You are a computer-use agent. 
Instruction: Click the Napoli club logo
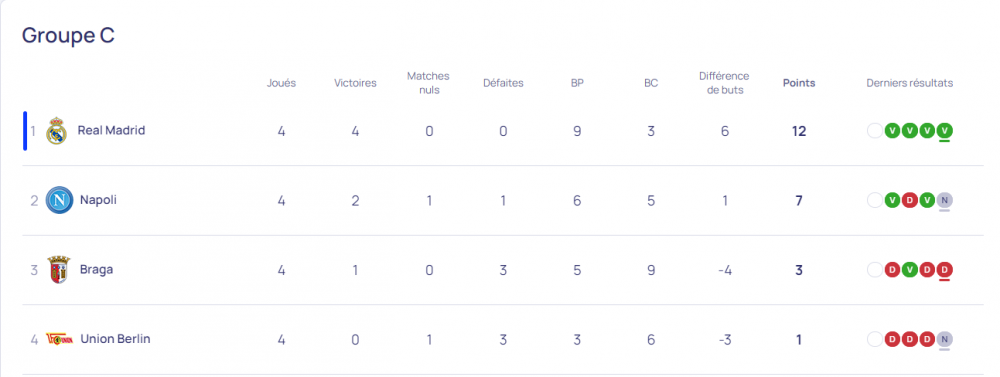pyautogui.click(x=59, y=200)
